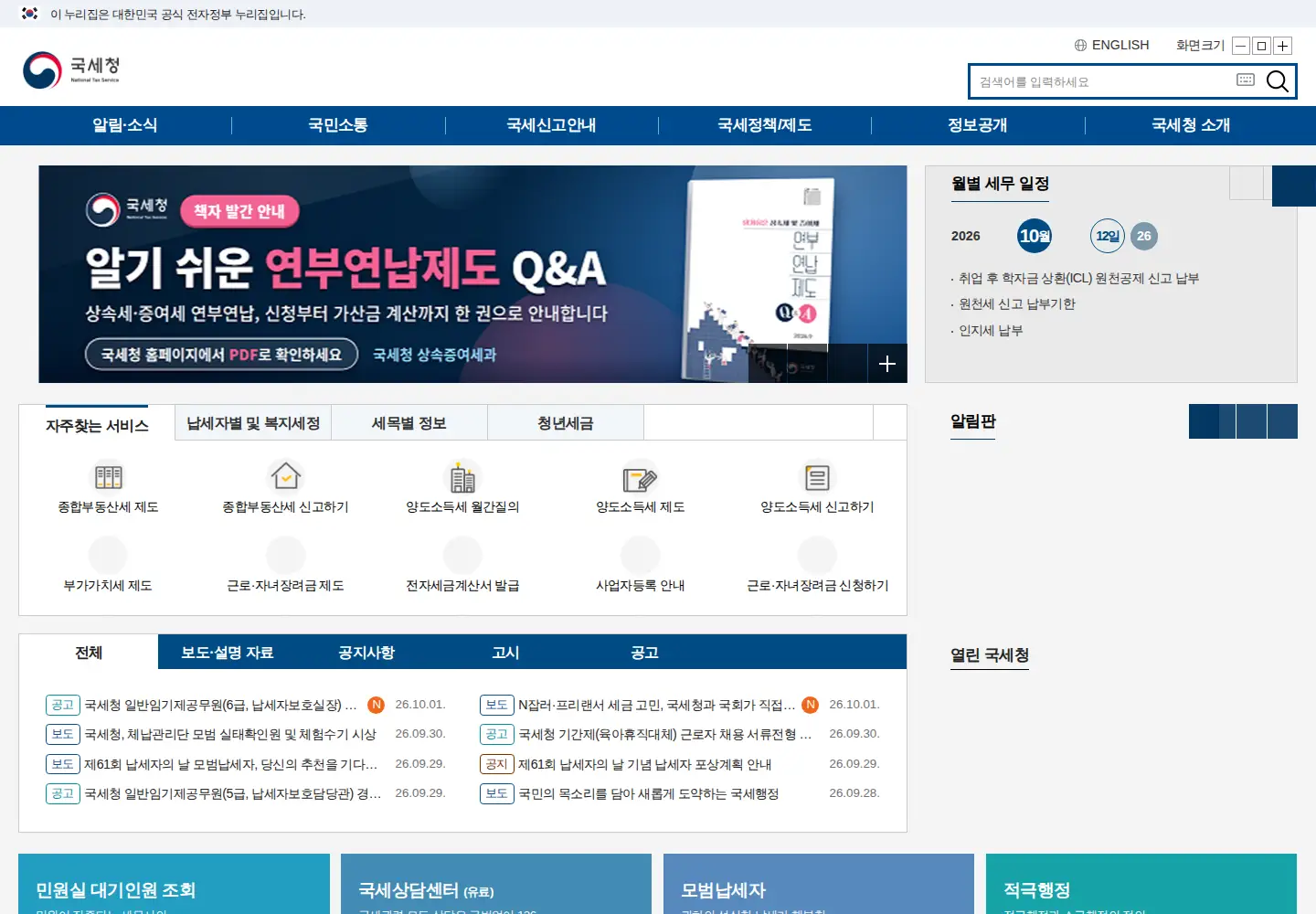The width and height of the screenshot is (1316, 914).
Task: Open the 양도소득세 신고하기 document icon
Action: coord(817,477)
